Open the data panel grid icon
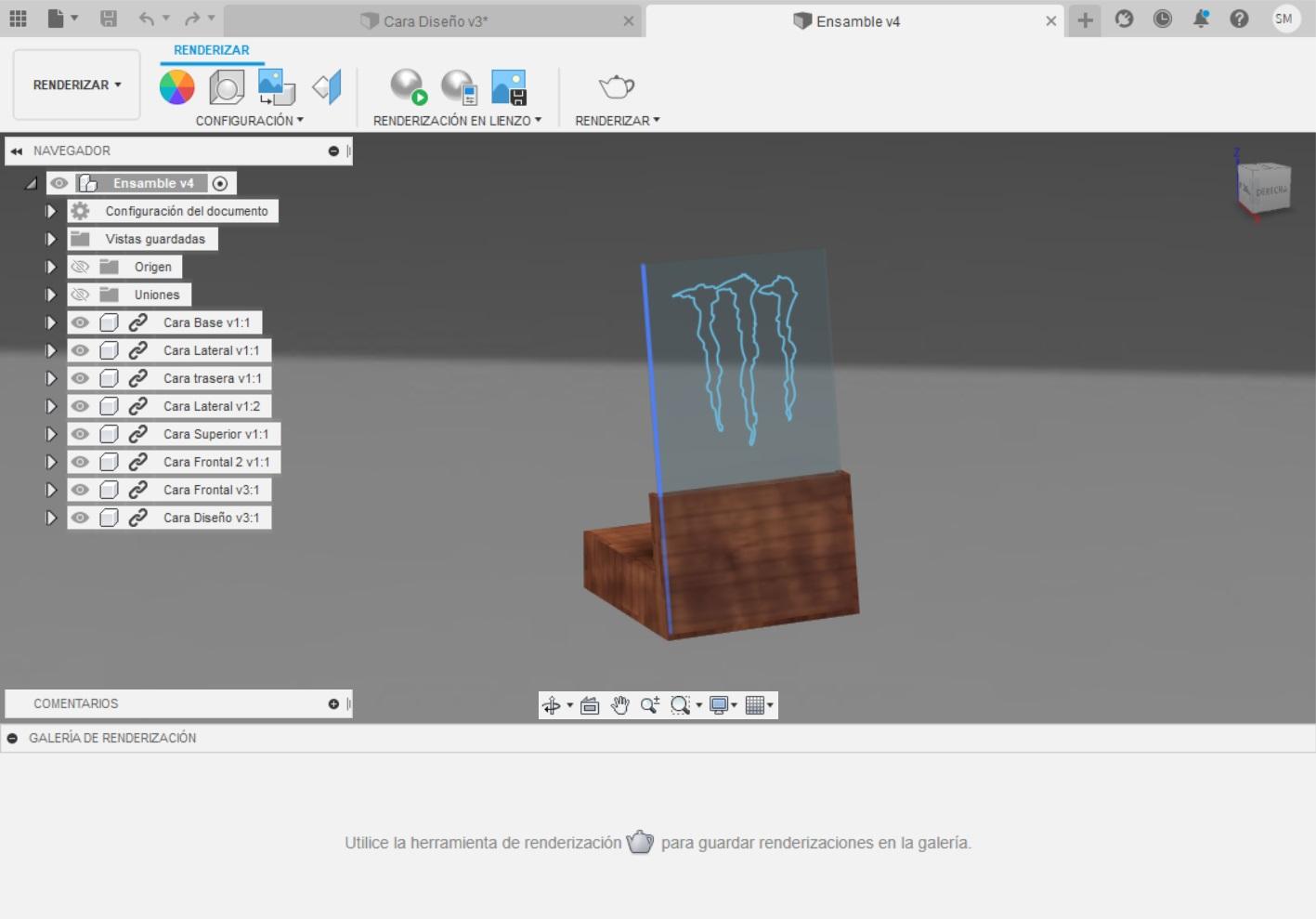 (18, 18)
